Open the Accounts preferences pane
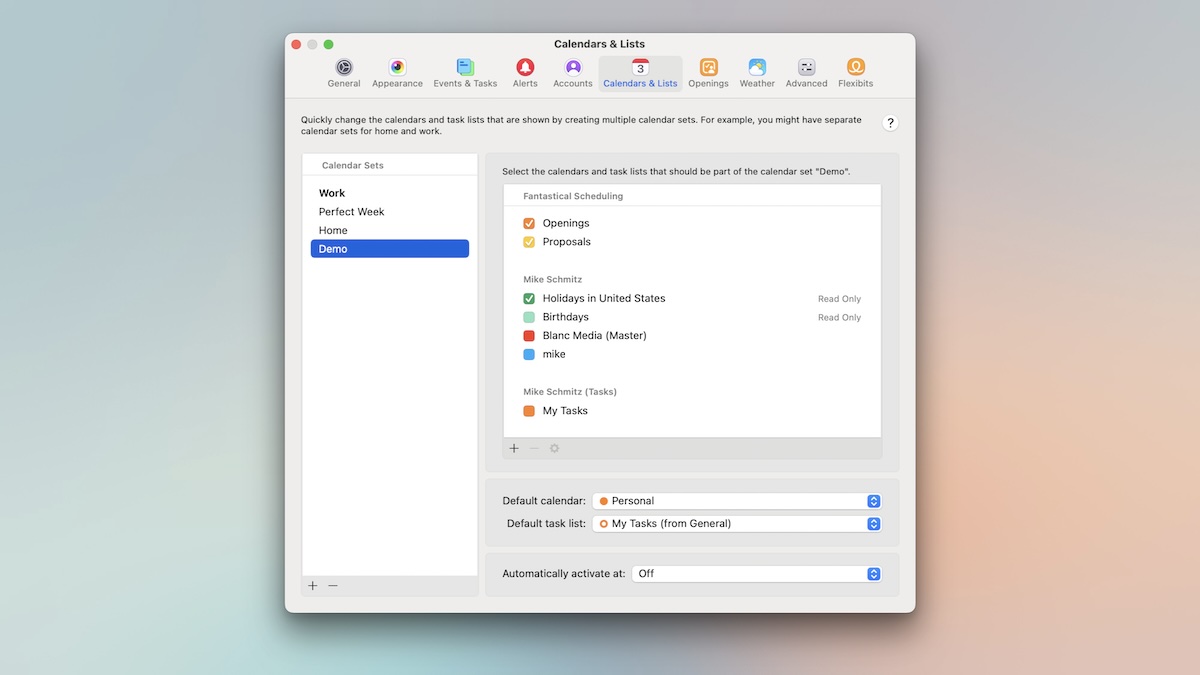Screen dimensions: 1200x675 coord(573,74)
